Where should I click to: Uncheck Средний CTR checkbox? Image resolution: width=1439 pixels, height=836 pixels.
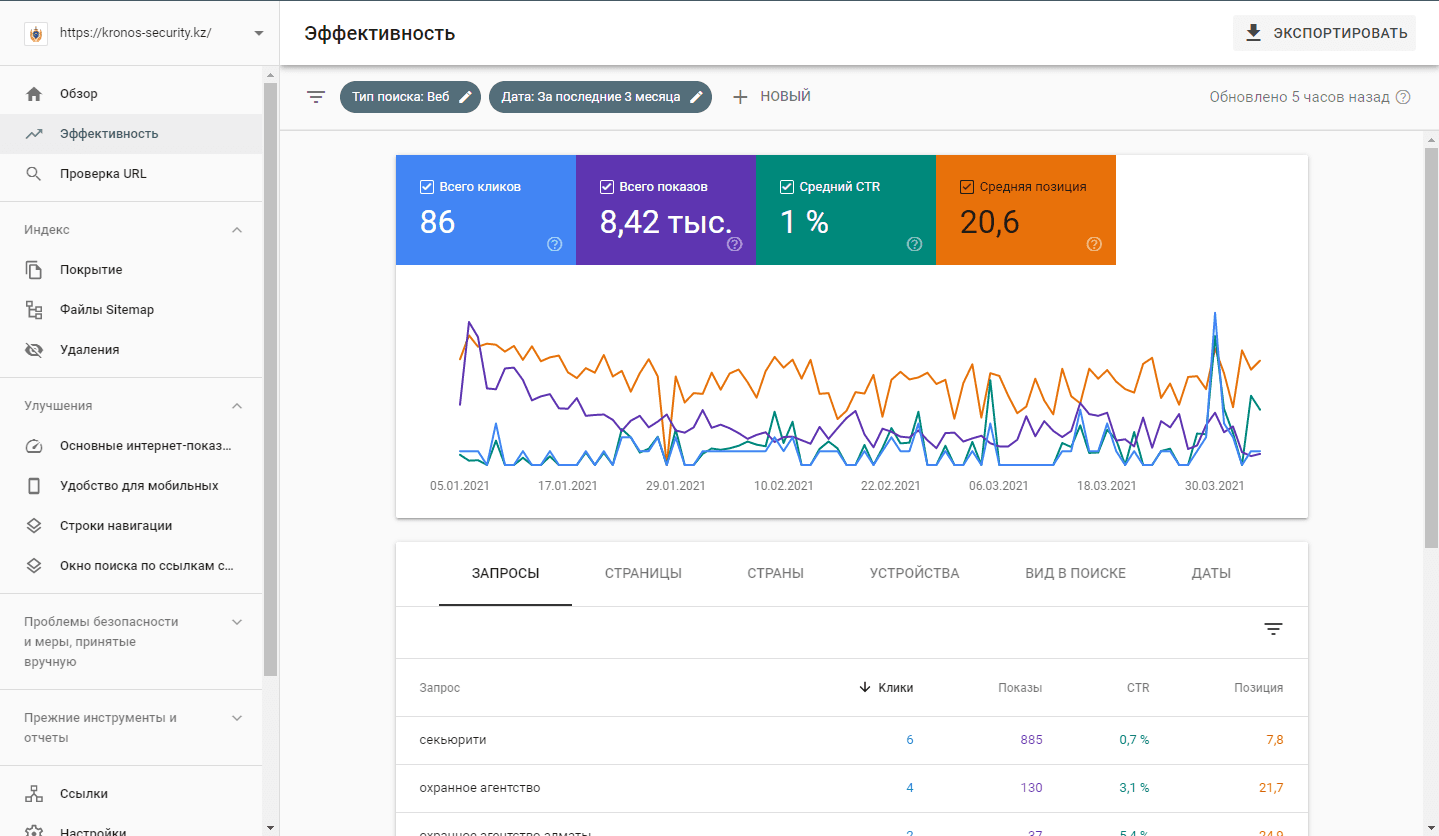(x=787, y=187)
